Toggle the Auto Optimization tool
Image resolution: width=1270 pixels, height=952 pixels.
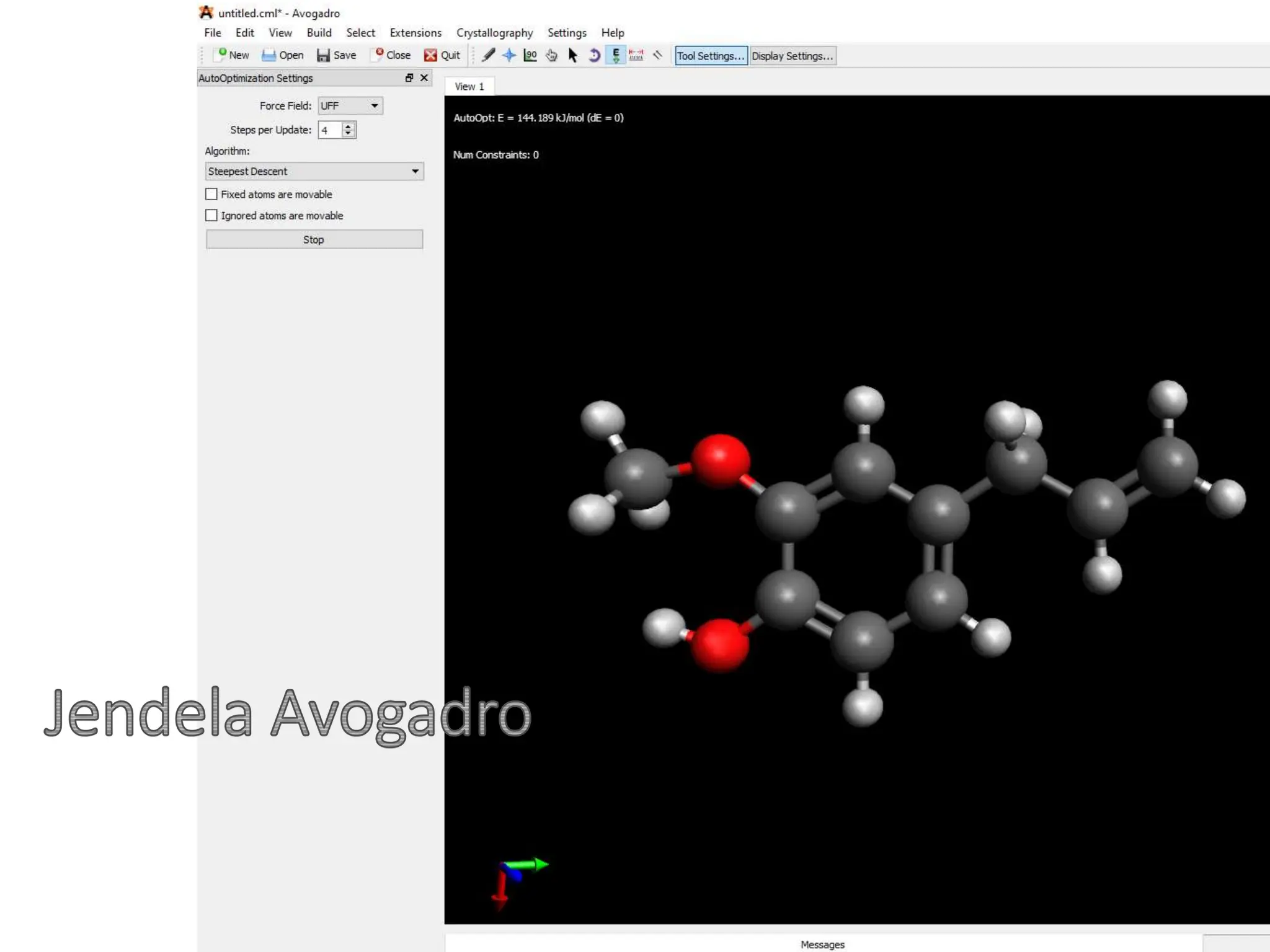coord(615,56)
